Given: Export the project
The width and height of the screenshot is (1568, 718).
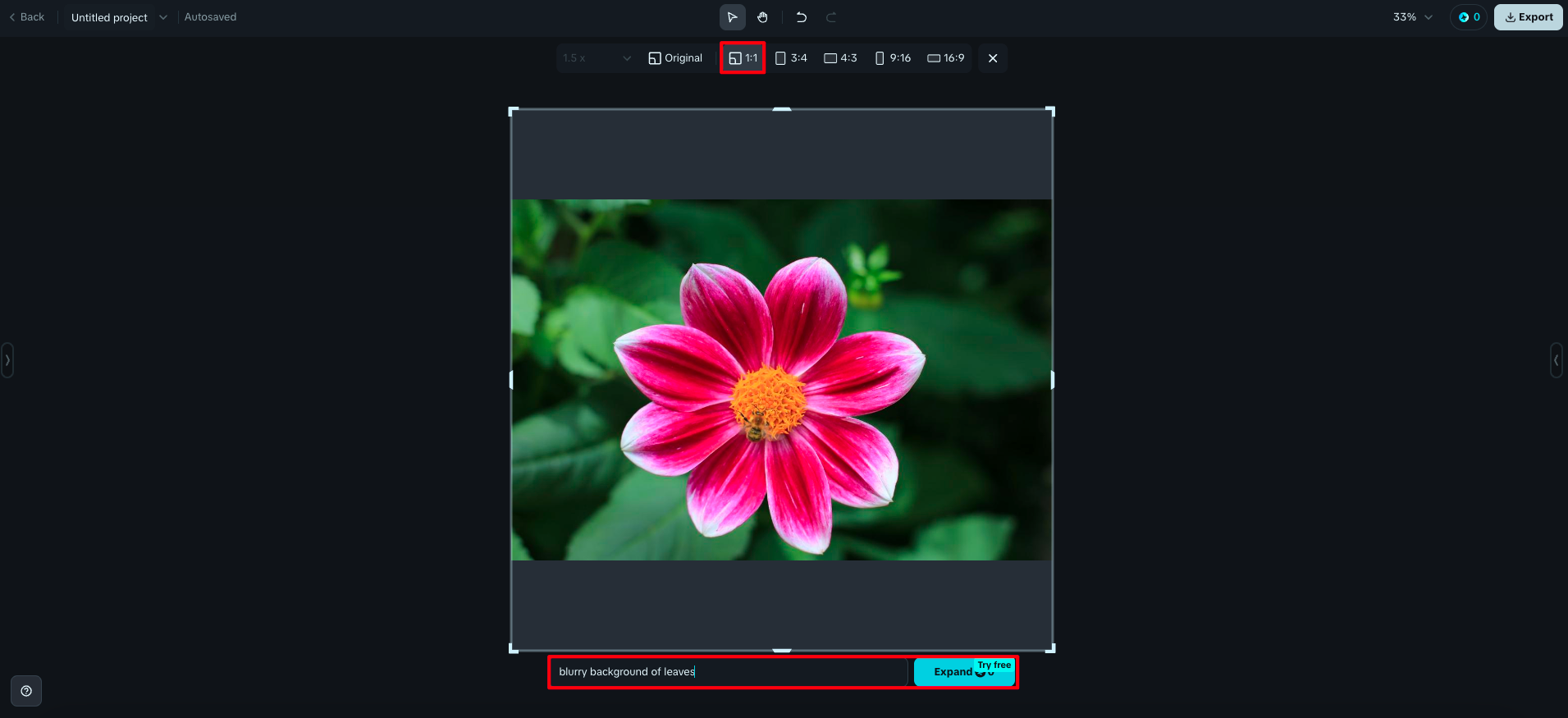Looking at the screenshot, I should pos(1528,17).
